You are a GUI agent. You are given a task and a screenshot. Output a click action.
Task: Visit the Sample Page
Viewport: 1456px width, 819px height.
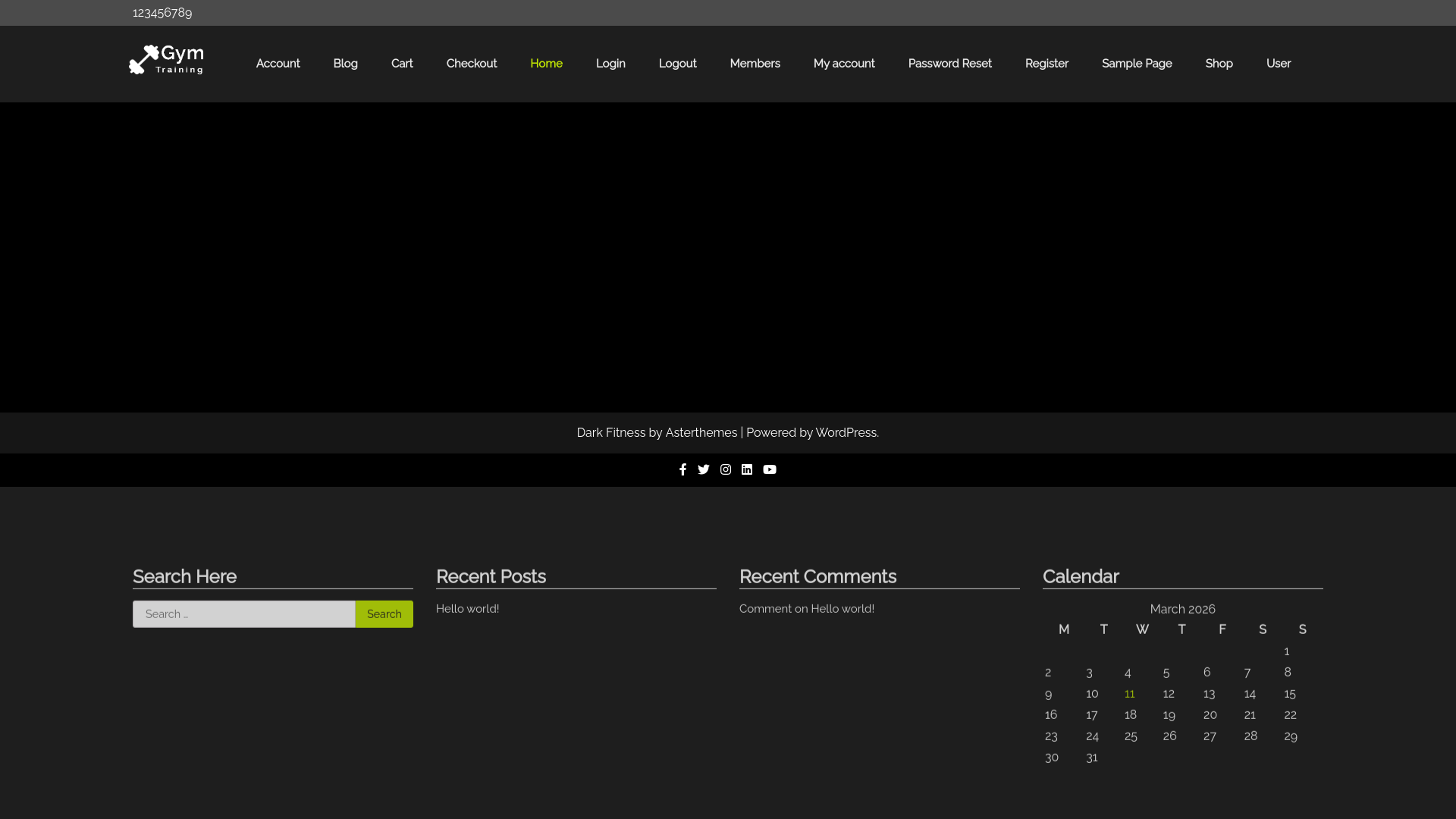tap(1137, 64)
